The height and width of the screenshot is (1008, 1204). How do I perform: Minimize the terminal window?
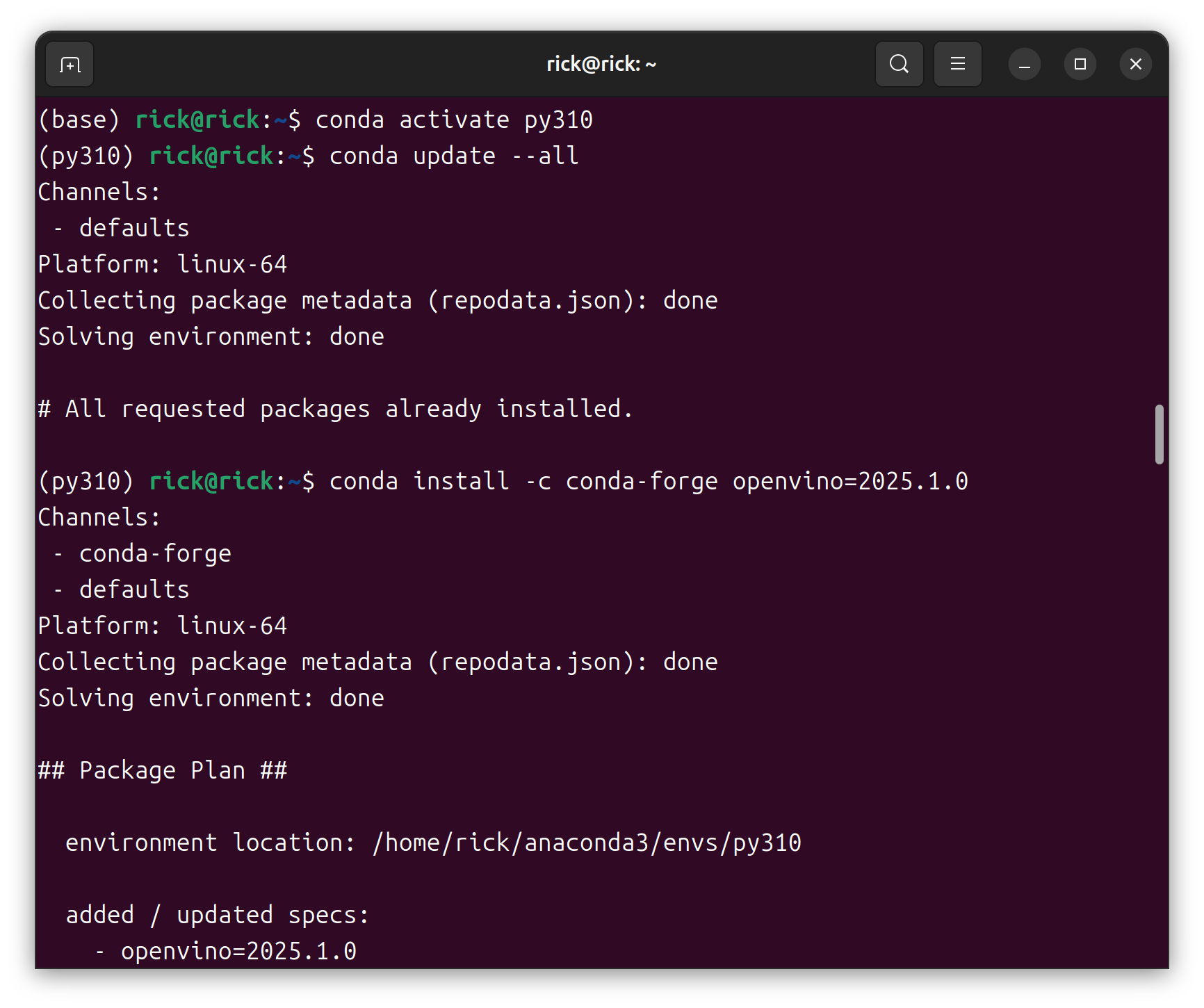pos(1024,65)
